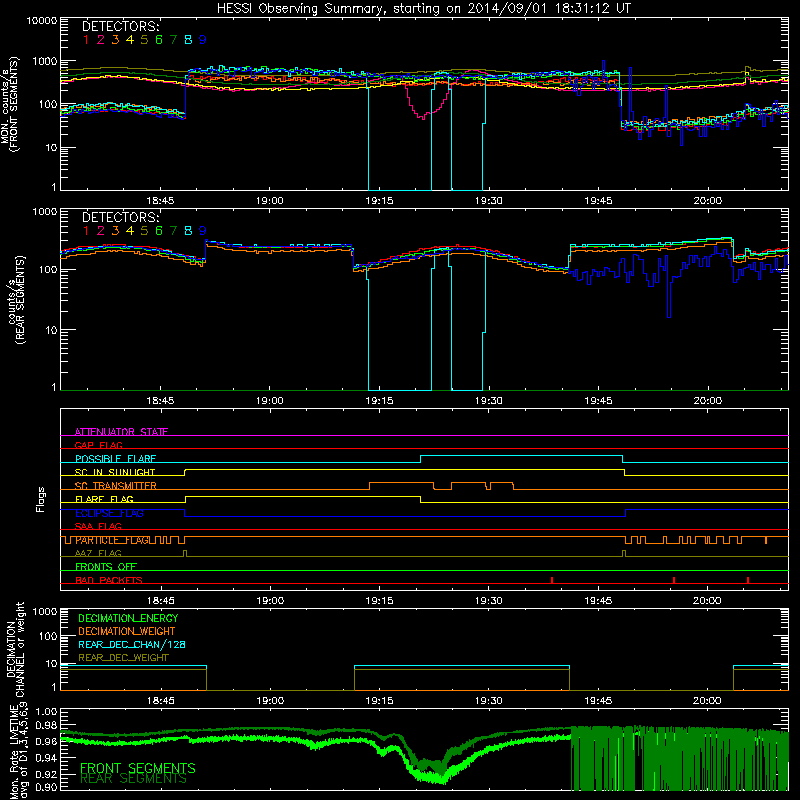Click the SAA_FLAG label
Screen dimensions: 800x800
98,526
